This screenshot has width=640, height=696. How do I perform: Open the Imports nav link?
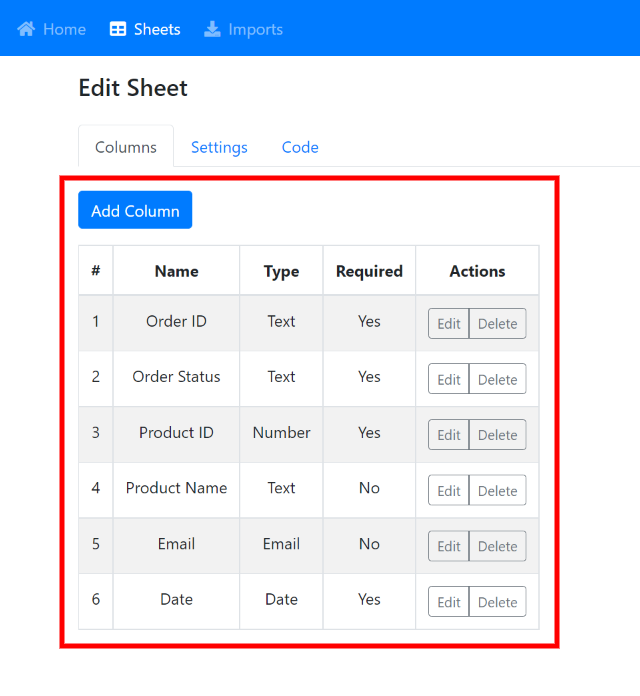tap(243, 29)
